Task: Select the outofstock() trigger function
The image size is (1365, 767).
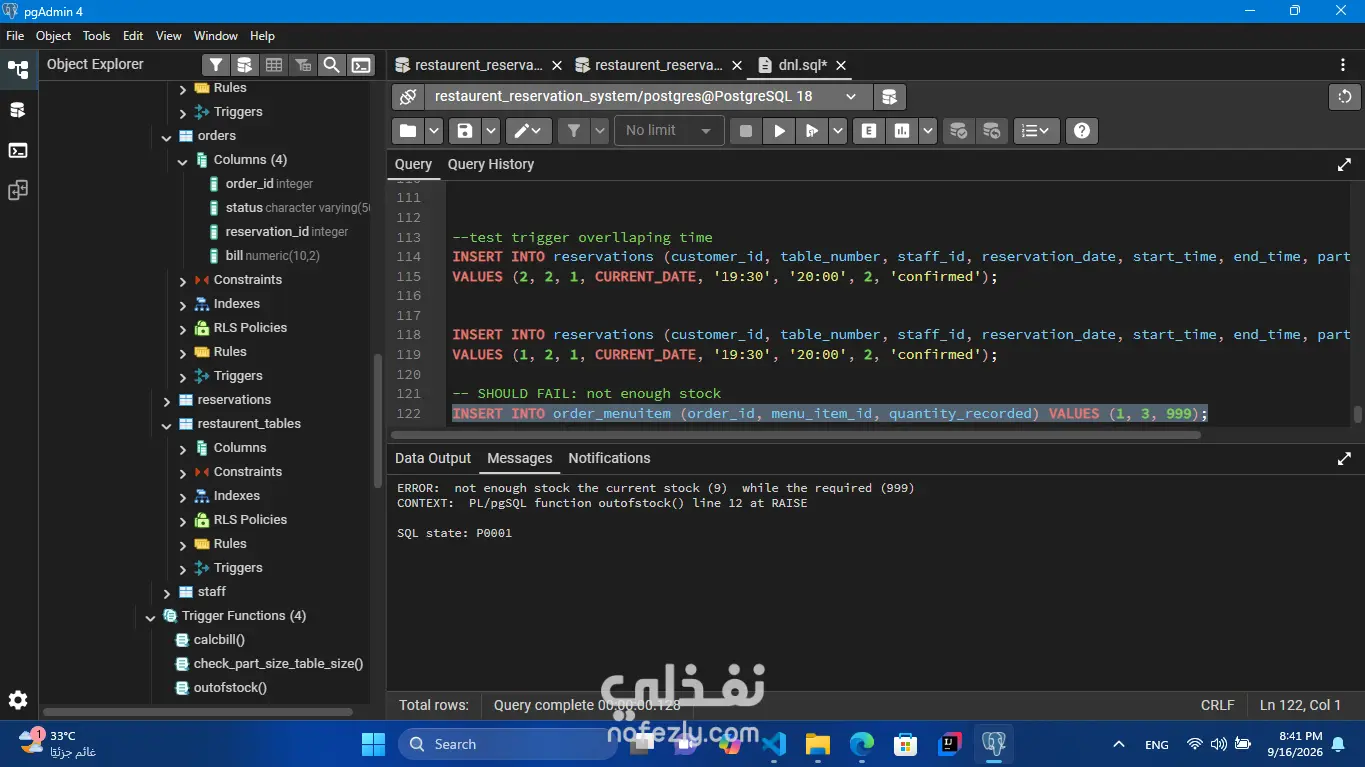Action: [229, 688]
